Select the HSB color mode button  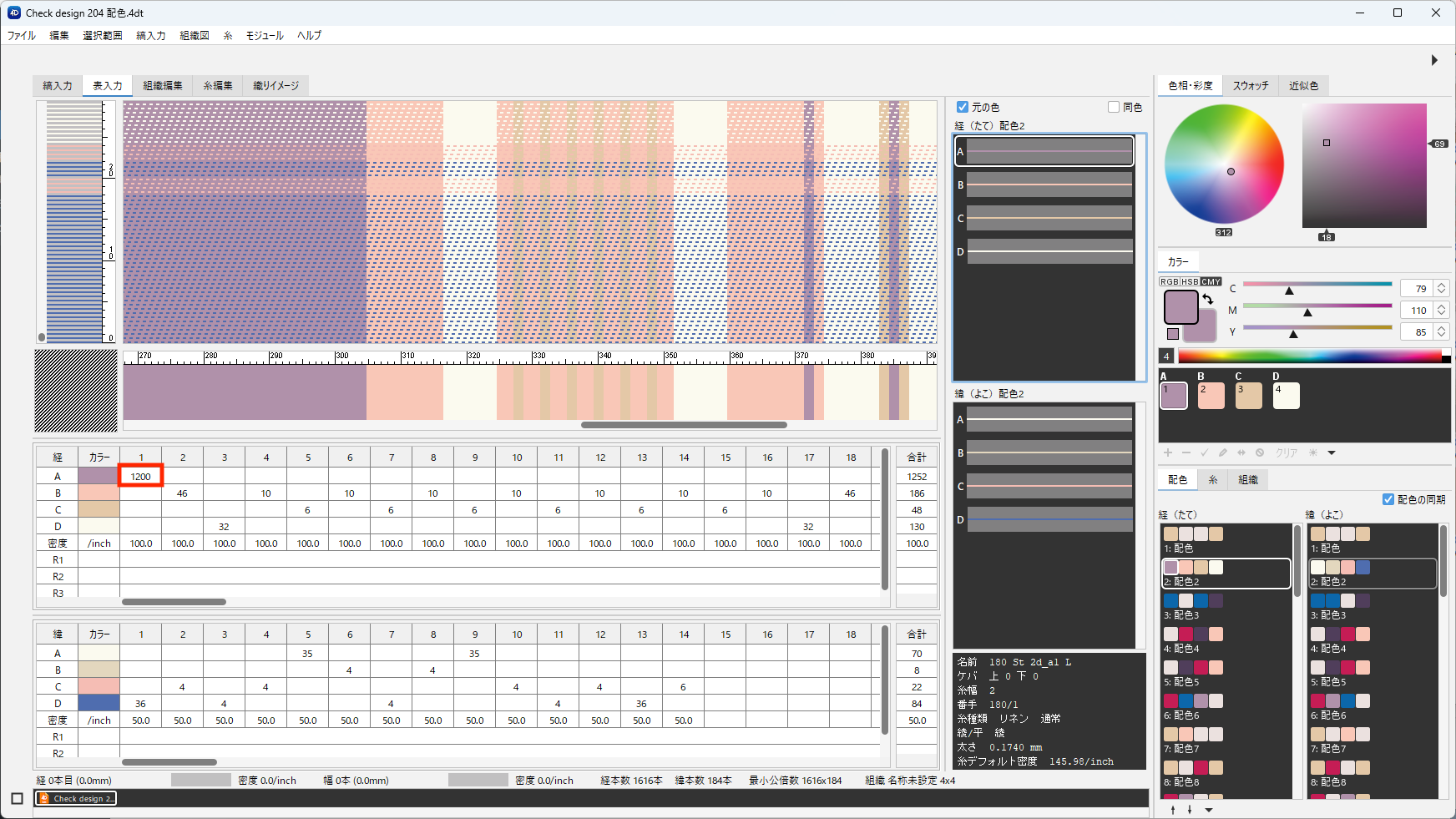pyautogui.click(x=1190, y=281)
